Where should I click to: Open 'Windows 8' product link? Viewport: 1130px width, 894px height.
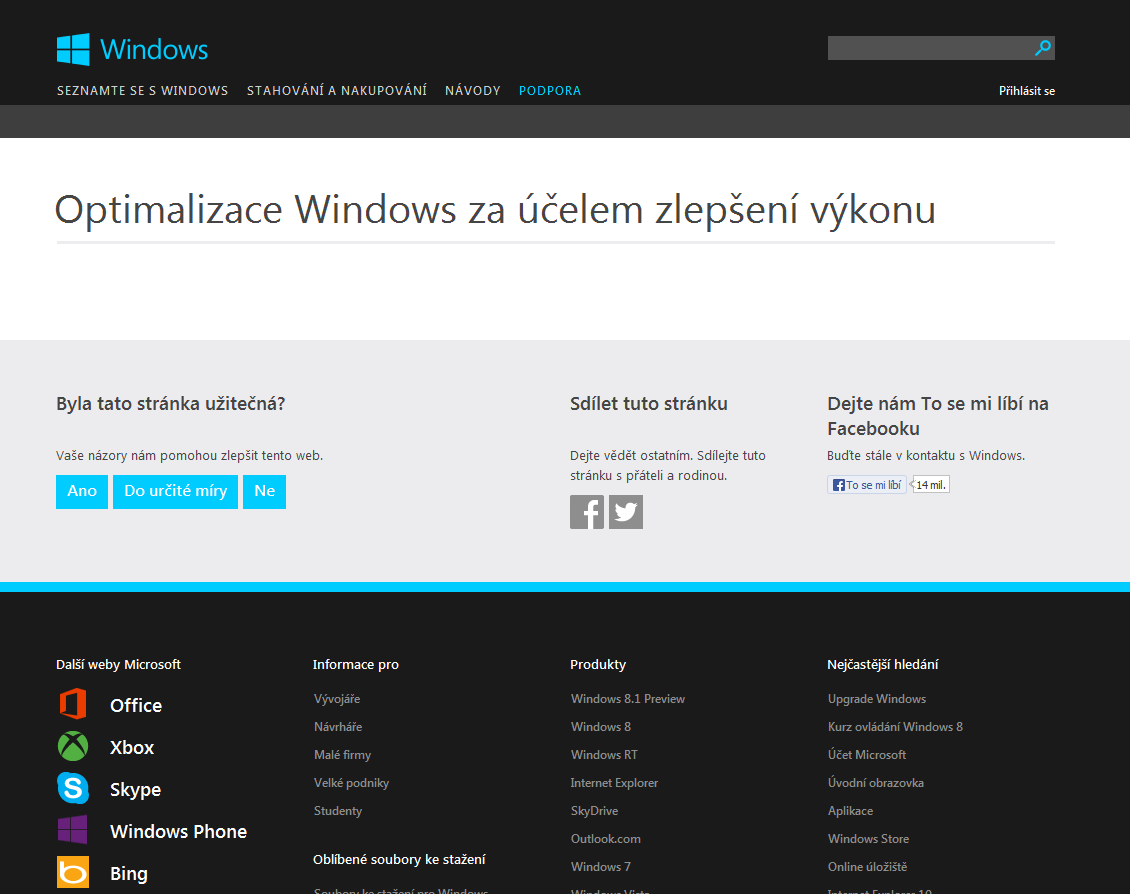pyautogui.click(x=601, y=727)
